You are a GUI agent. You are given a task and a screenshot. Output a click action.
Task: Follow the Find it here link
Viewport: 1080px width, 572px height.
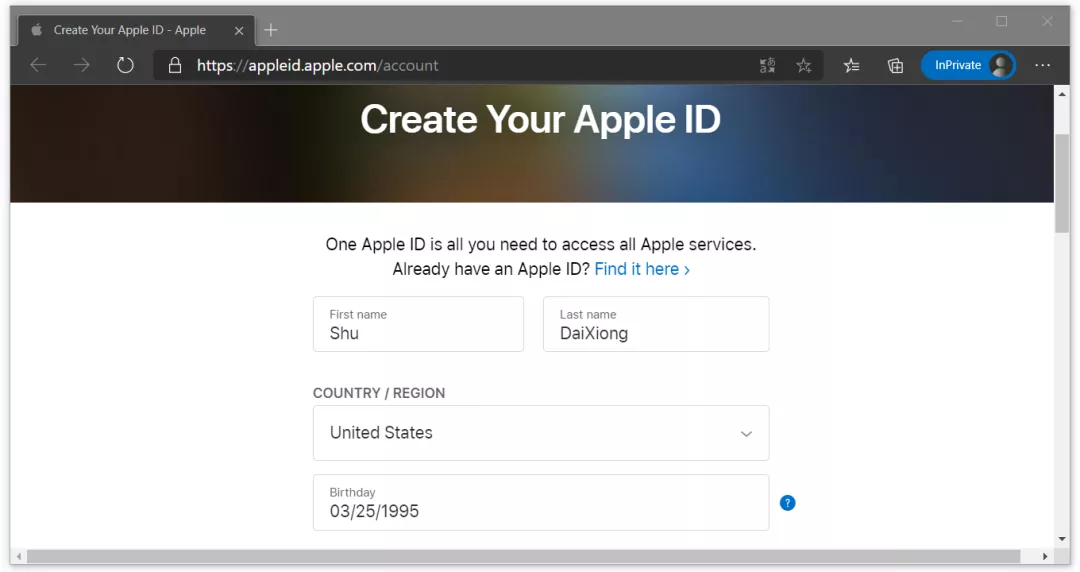point(642,269)
